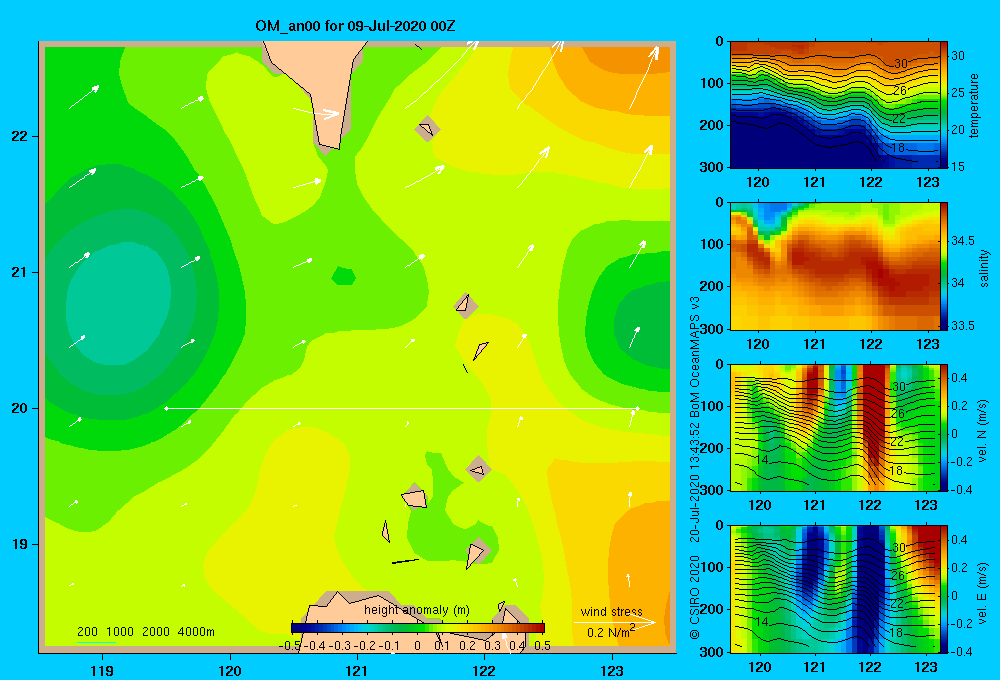The width and height of the screenshot is (1000, 680).
Task: Select the 'wind stress' legend label
Action: pyautogui.click(x=611, y=611)
